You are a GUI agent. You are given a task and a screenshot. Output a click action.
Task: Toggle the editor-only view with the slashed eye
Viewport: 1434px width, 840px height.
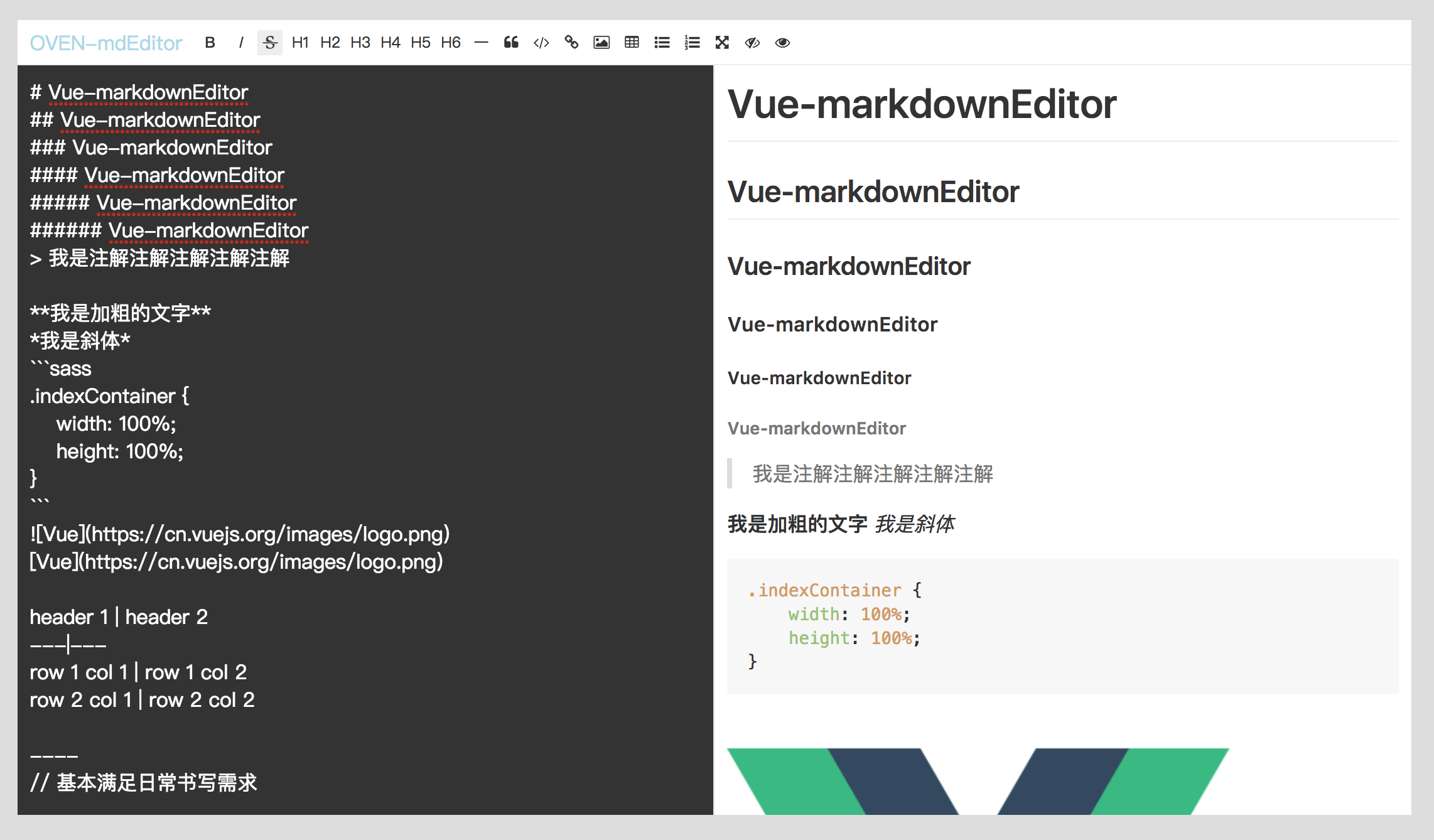coord(752,42)
